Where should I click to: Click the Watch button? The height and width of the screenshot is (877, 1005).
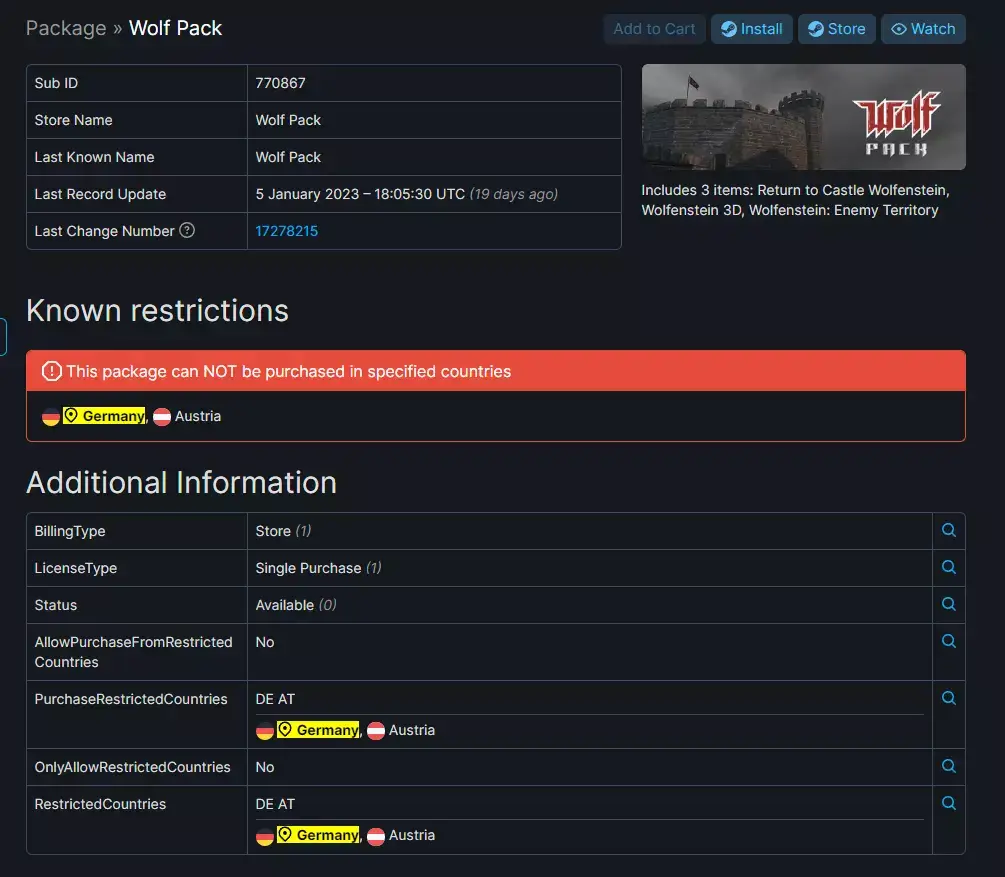pyautogui.click(x=923, y=29)
